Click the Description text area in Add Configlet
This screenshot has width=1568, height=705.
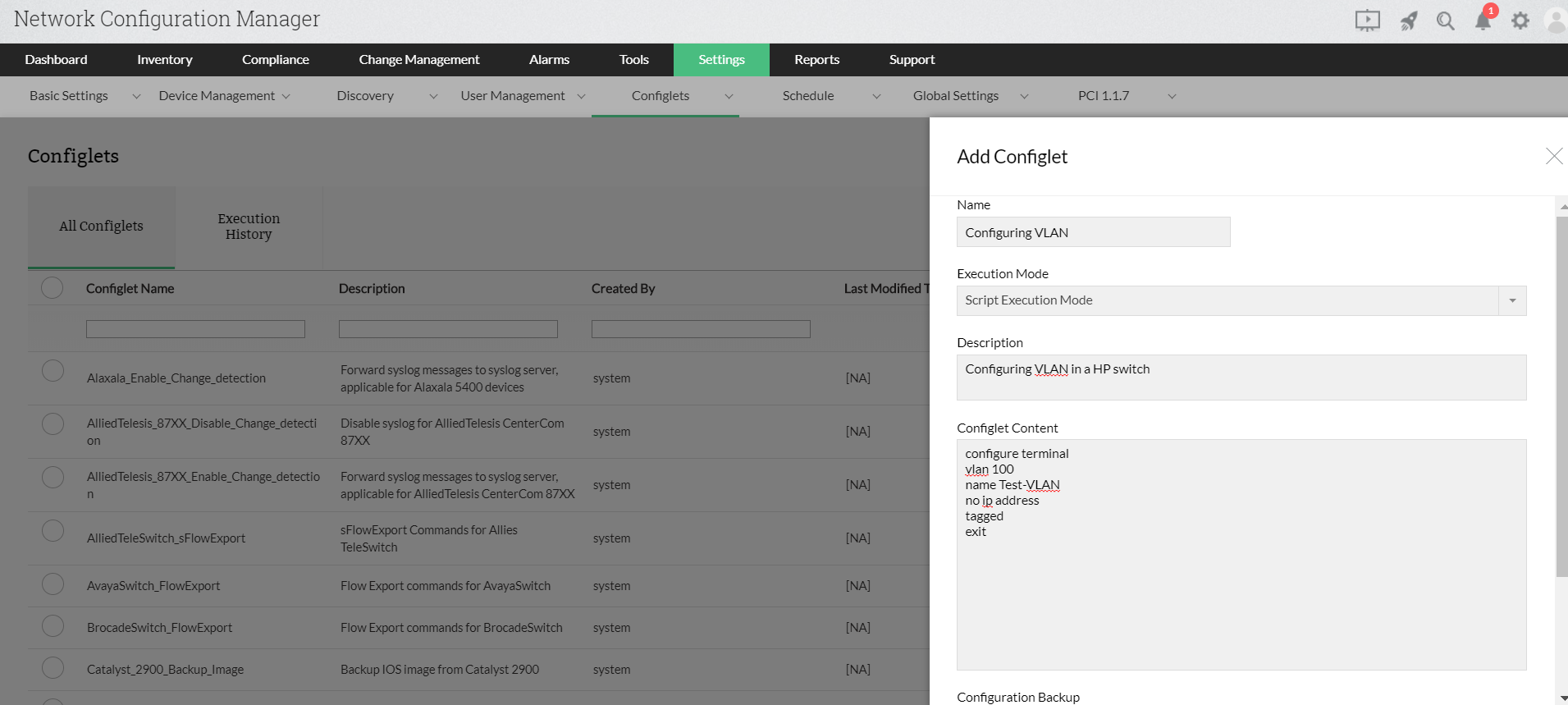tap(1241, 378)
